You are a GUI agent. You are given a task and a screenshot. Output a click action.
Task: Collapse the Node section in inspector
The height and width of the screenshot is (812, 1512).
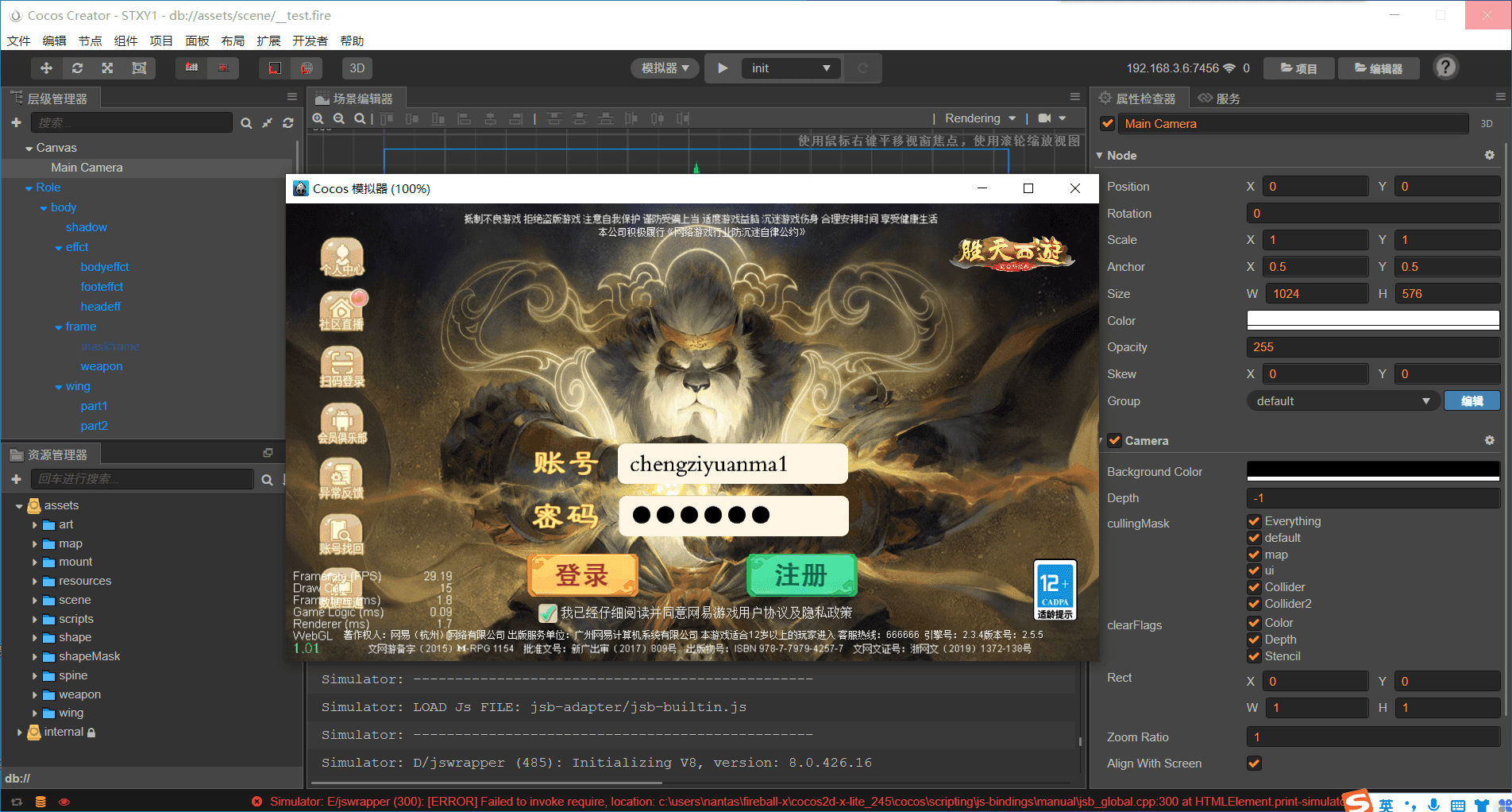pyautogui.click(x=1099, y=156)
